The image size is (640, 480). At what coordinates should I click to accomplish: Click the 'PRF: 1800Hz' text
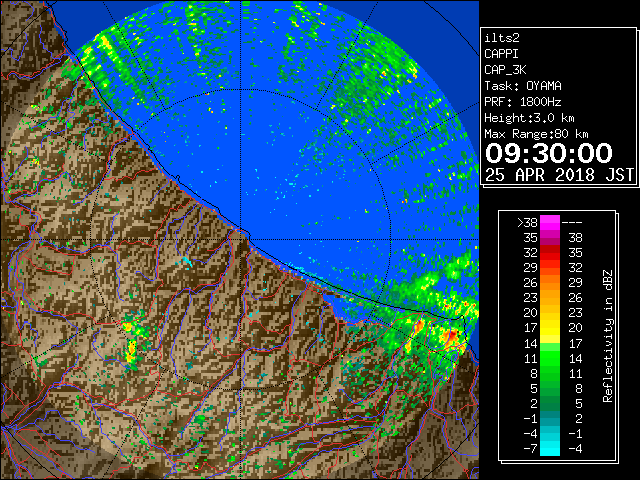point(523,102)
